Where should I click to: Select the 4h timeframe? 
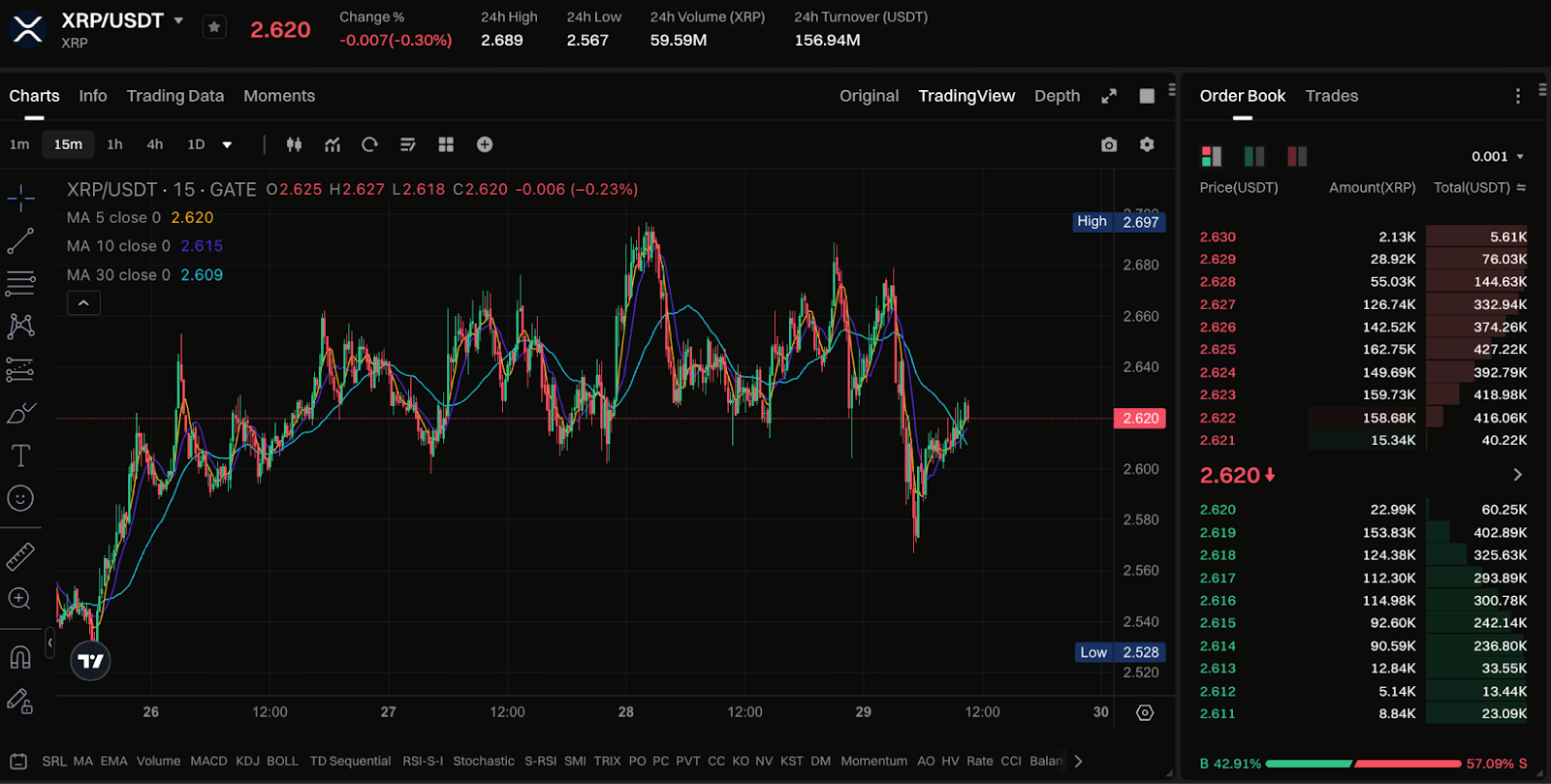154,144
